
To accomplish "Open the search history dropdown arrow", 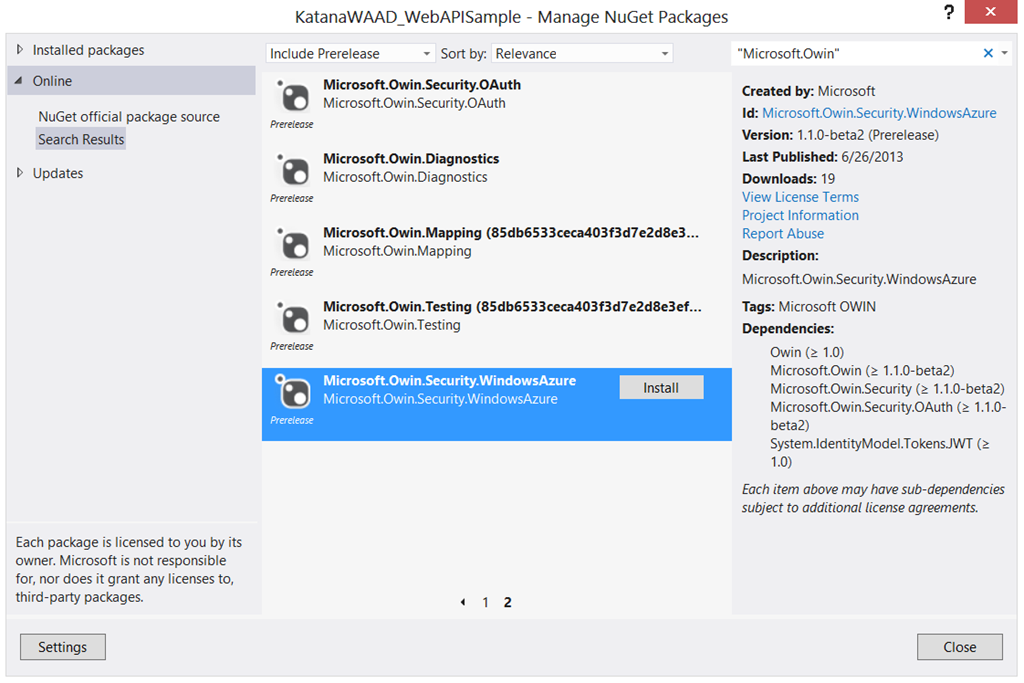I will [x=1004, y=54].
